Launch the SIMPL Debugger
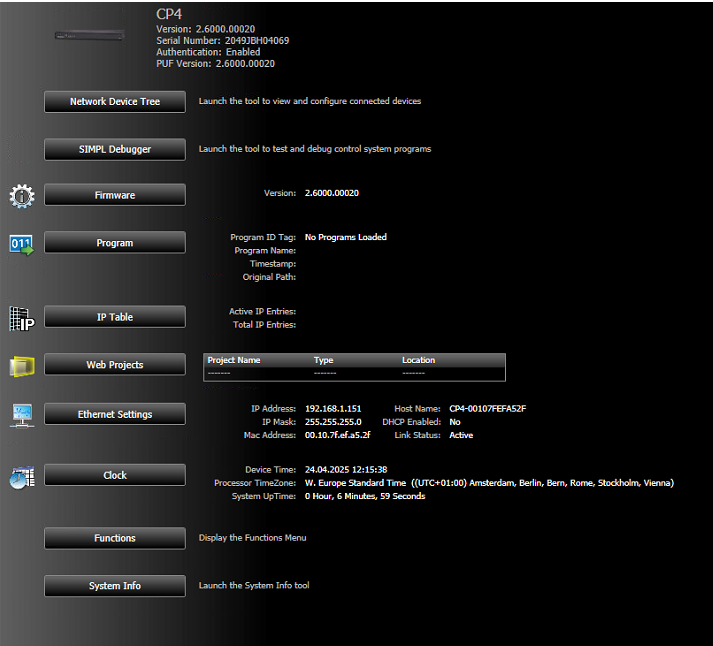This screenshot has width=713, height=646. pos(115,150)
